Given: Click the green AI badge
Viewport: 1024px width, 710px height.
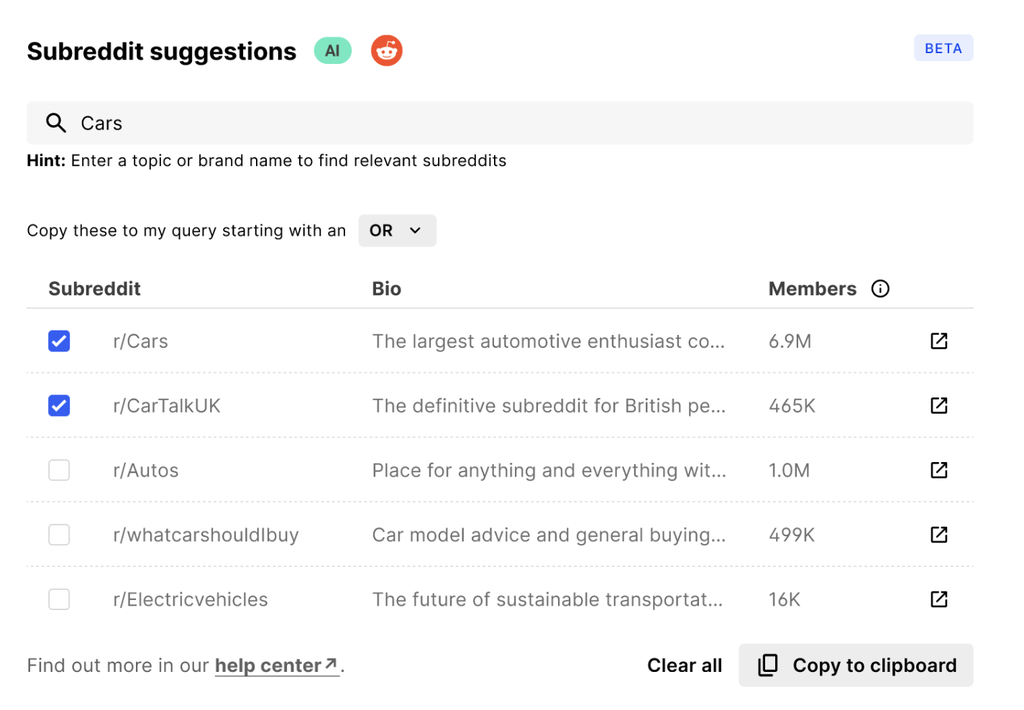Looking at the screenshot, I should (x=332, y=51).
